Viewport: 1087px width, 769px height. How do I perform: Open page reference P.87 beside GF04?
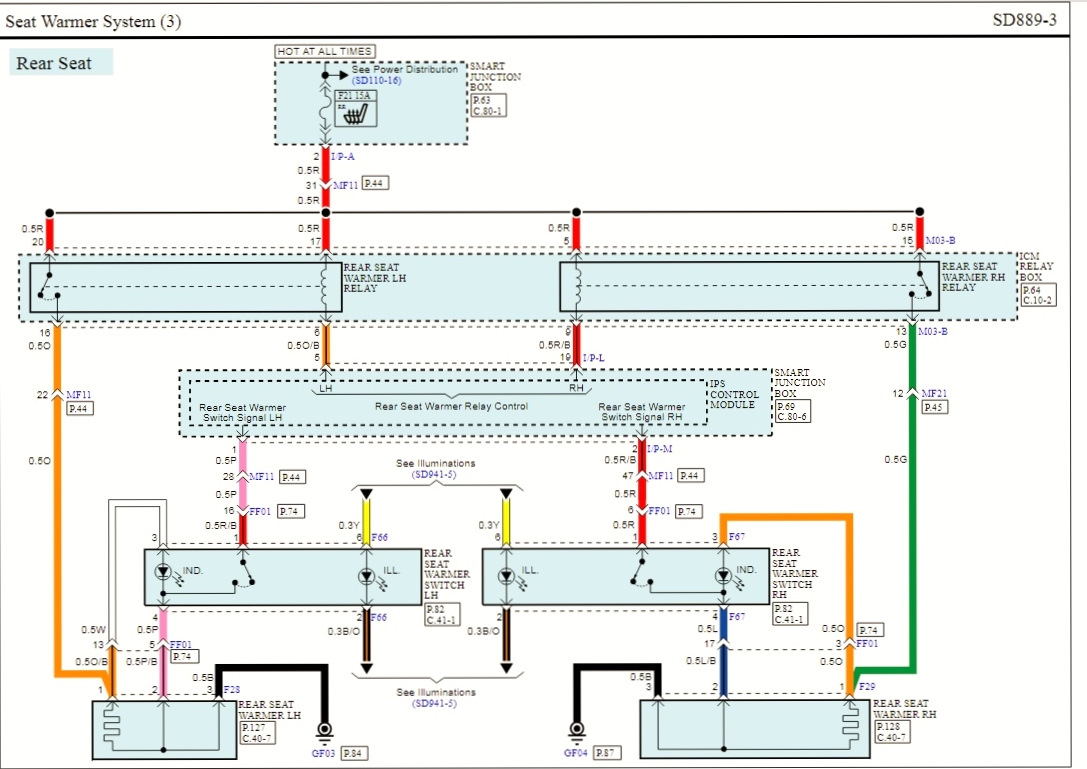tap(605, 752)
